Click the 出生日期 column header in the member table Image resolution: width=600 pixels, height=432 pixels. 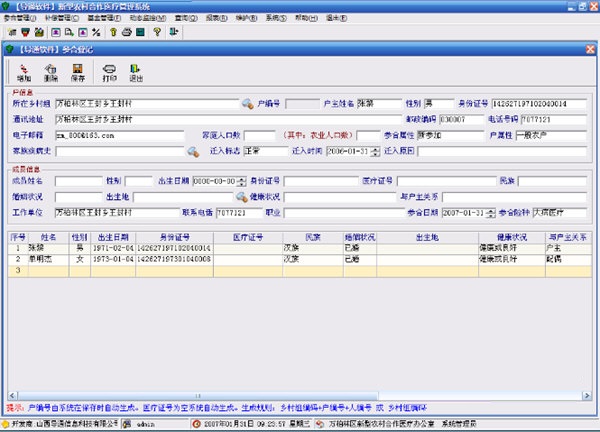[x=113, y=238]
